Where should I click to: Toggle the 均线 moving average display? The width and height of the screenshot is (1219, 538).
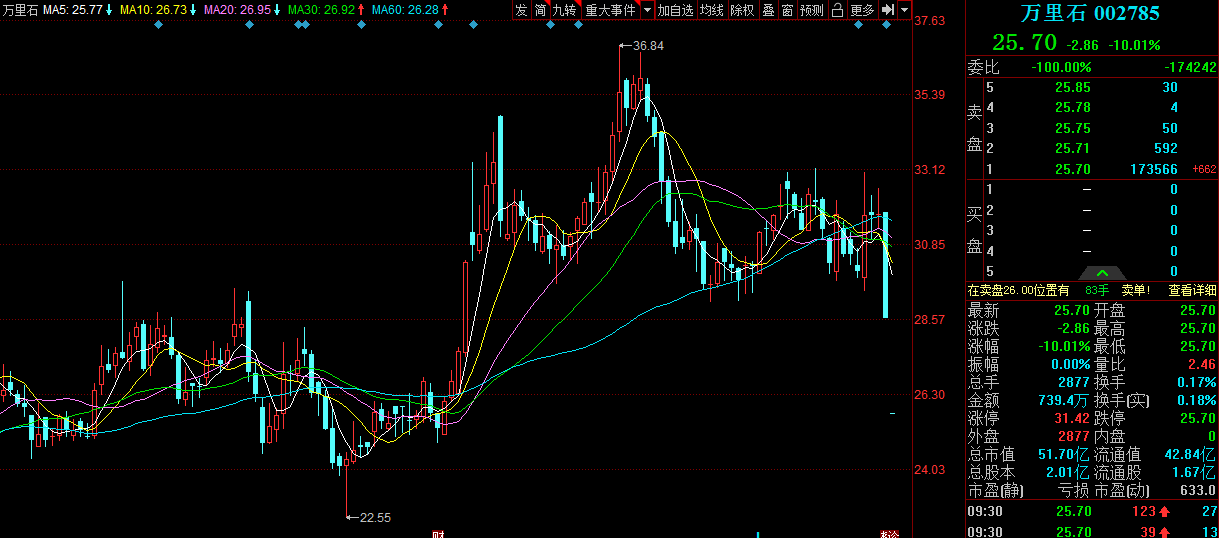[711, 10]
